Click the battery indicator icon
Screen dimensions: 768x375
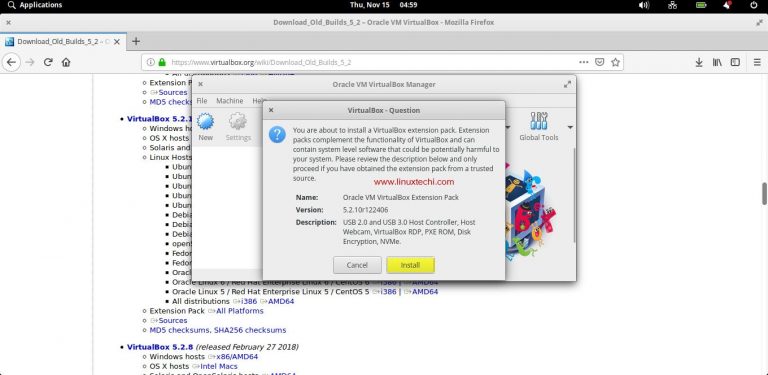click(x=701, y=5)
